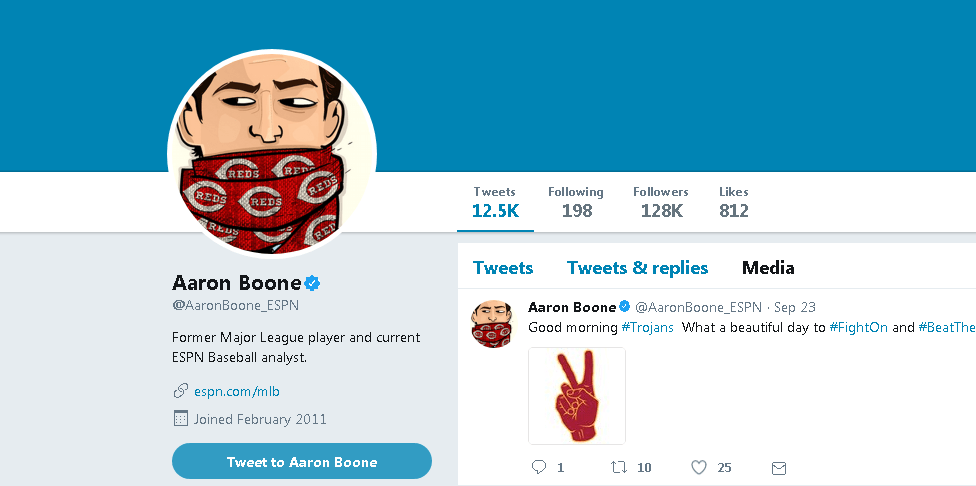
Task: Click the direct message envelope icon
Action: coord(779,467)
